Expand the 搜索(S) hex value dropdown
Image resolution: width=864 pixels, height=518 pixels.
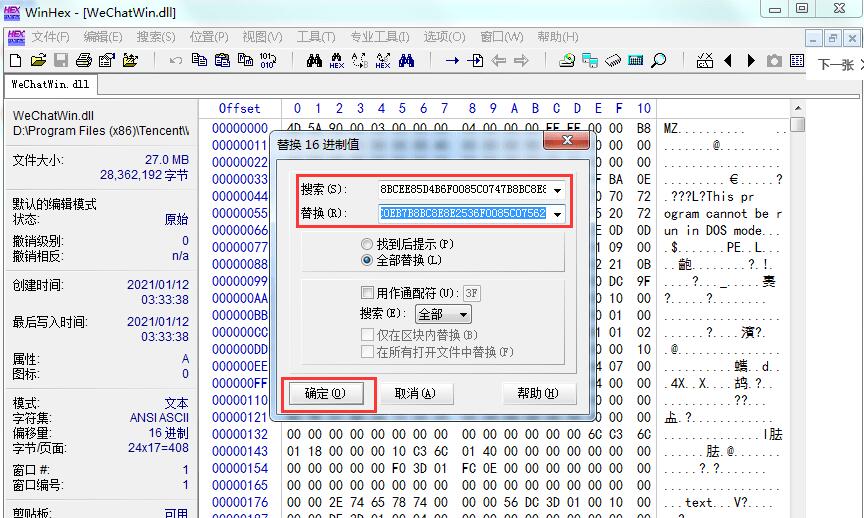pyautogui.click(x=556, y=189)
